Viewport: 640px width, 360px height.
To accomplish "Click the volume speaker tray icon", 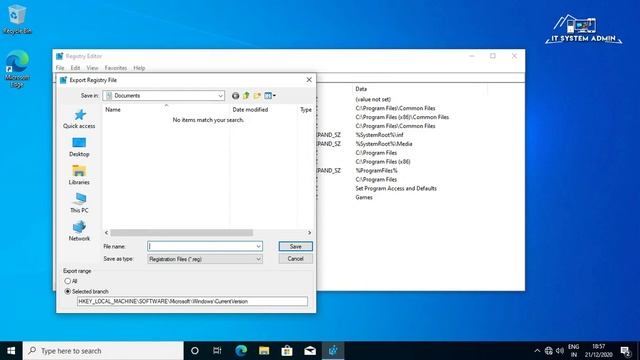I will click(x=560, y=351).
